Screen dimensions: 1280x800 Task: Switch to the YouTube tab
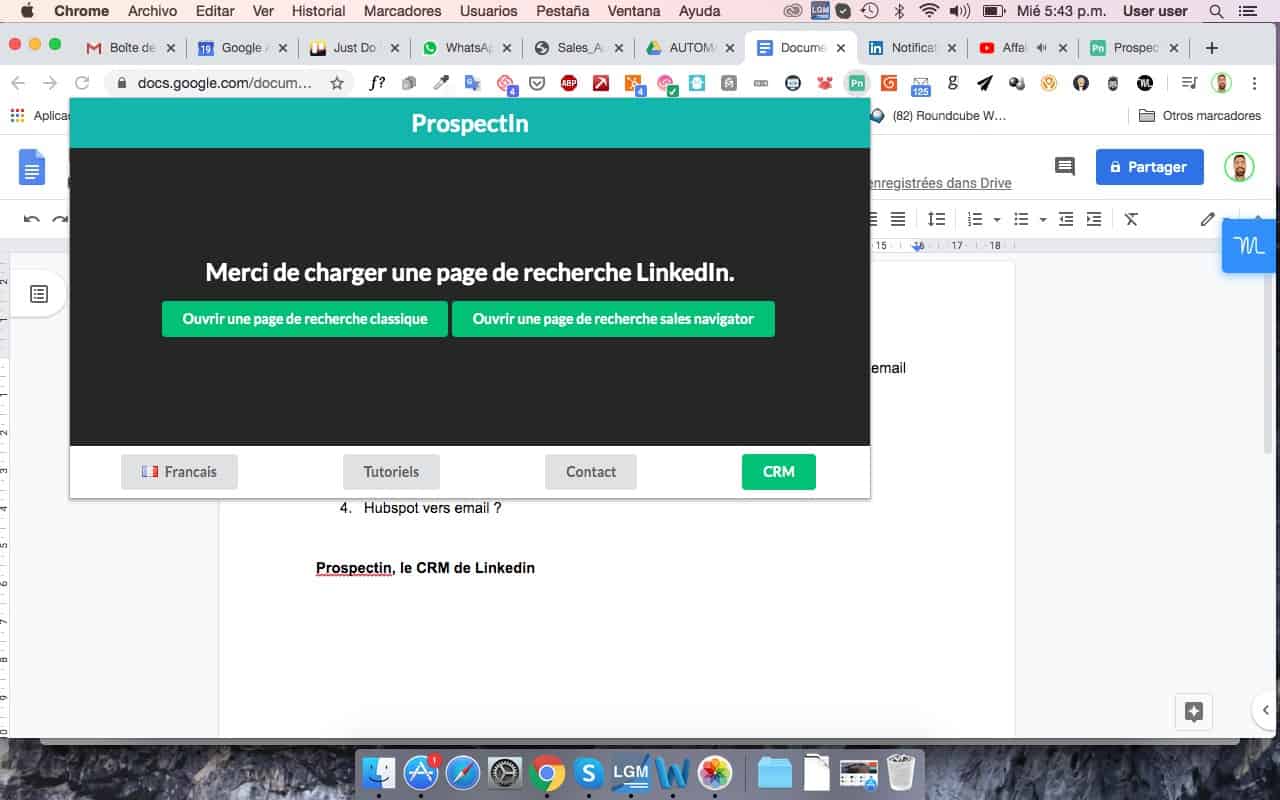(x=1025, y=47)
